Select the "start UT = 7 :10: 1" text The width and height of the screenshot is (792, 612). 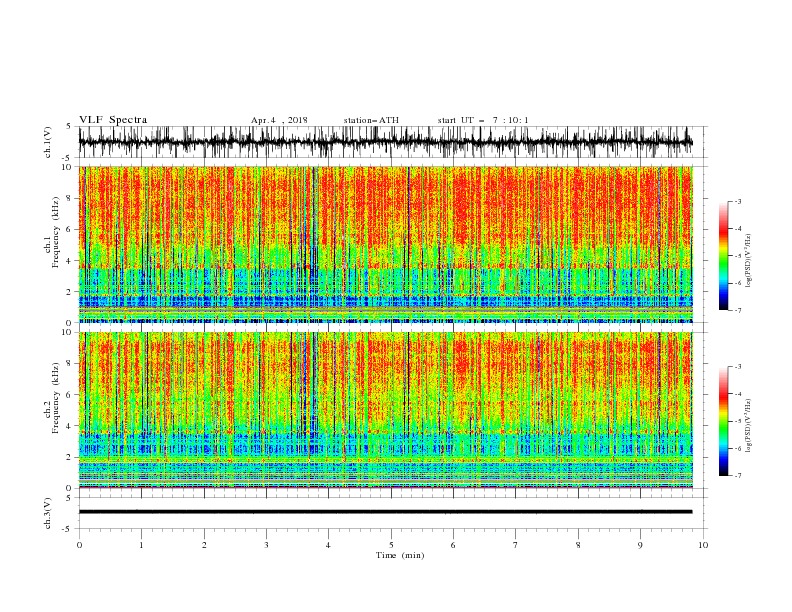[483, 120]
